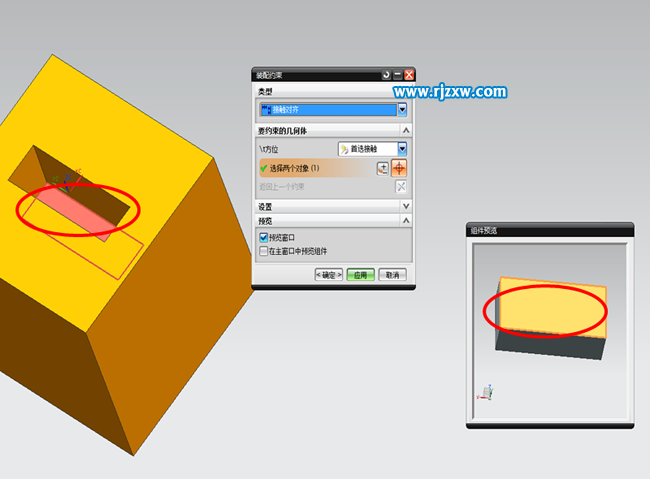Minimize the assembly constraints dialog
Viewport: 650px width, 479px height.
(x=397, y=75)
